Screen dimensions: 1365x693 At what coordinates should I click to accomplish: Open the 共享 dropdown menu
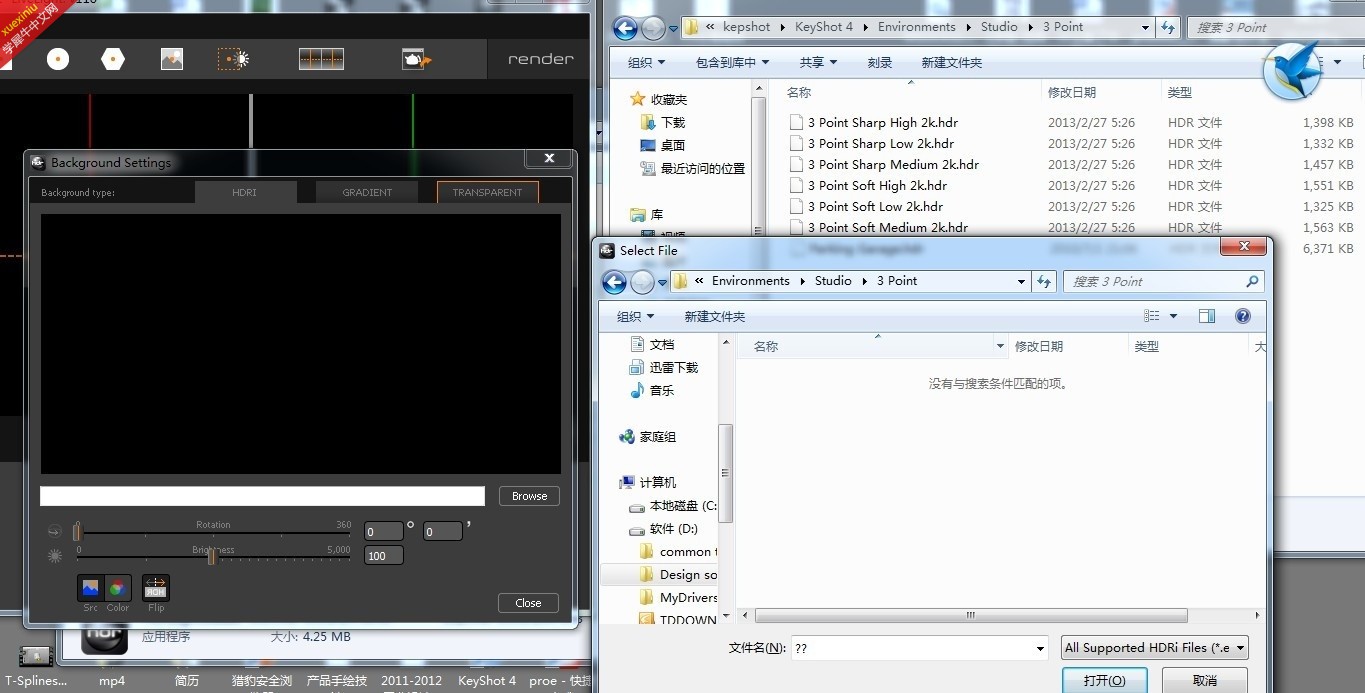818,62
